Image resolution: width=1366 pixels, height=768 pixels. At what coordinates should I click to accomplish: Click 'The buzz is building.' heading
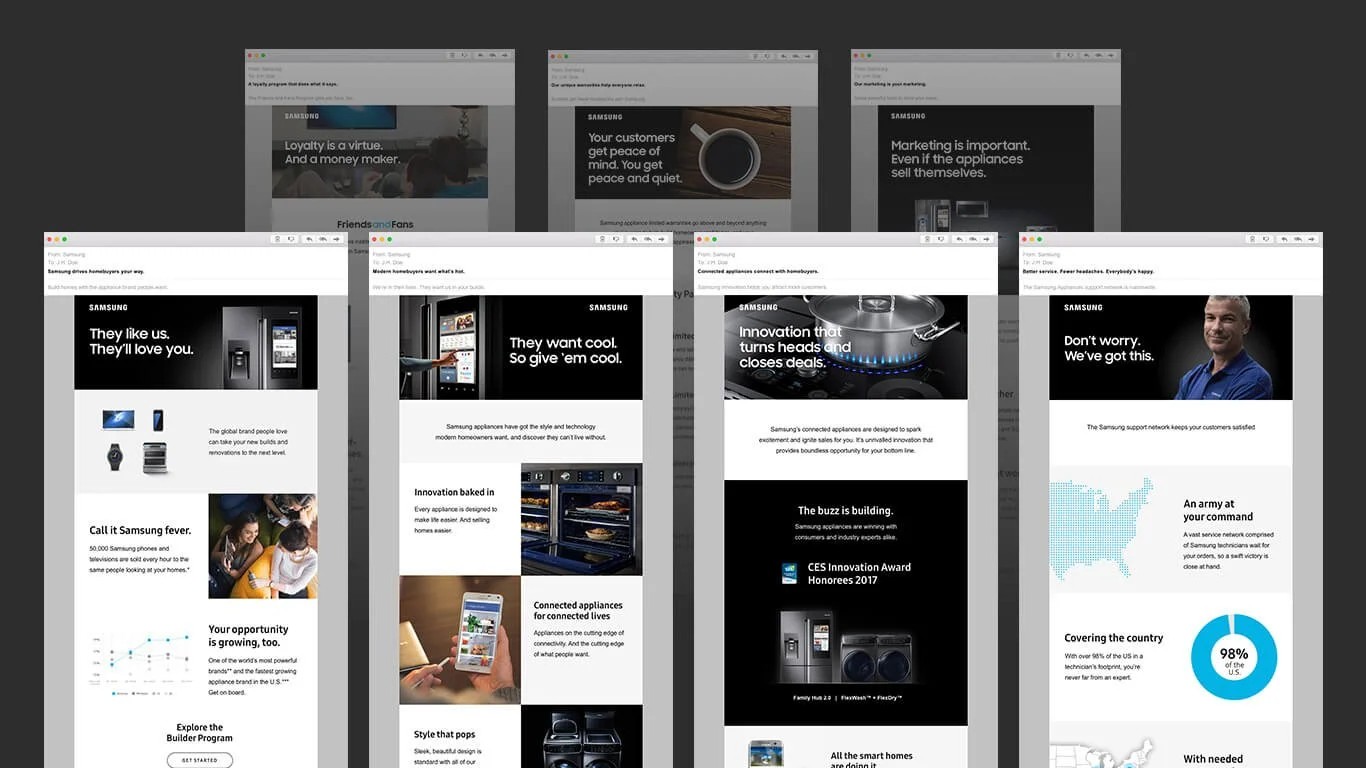pyautogui.click(x=846, y=511)
